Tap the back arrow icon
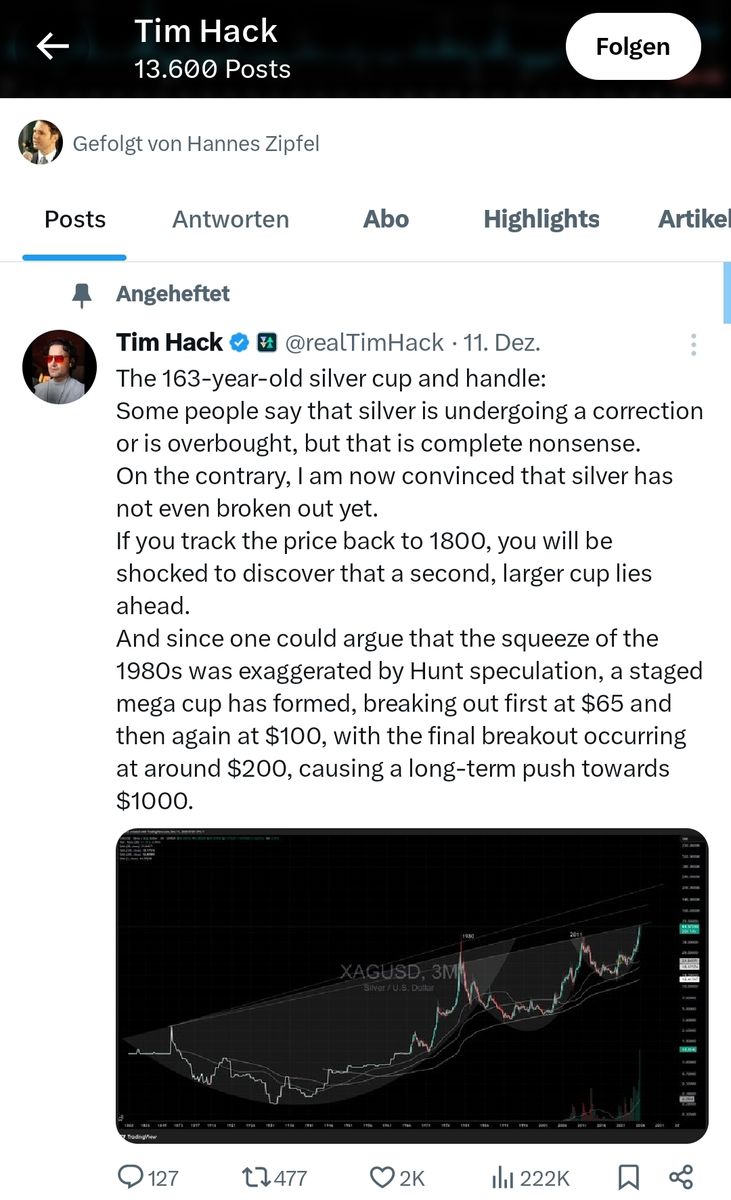This screenshot has width=731, height=1200. (x=53, y=46)
